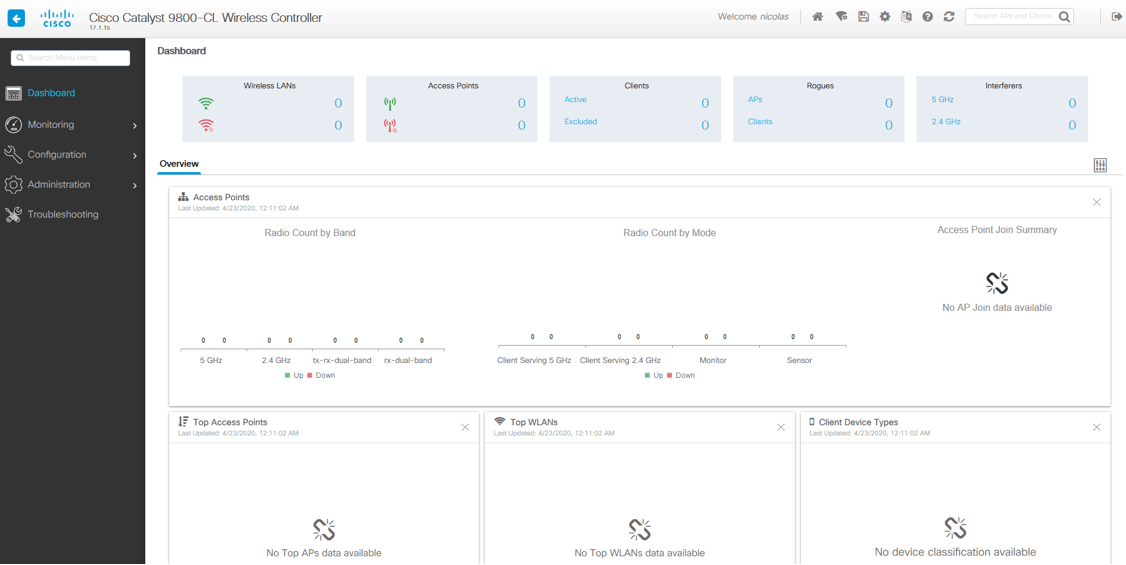Expand the Monitoring menu
Screen dimensions: 1126x565
click(x=72, y=125)
